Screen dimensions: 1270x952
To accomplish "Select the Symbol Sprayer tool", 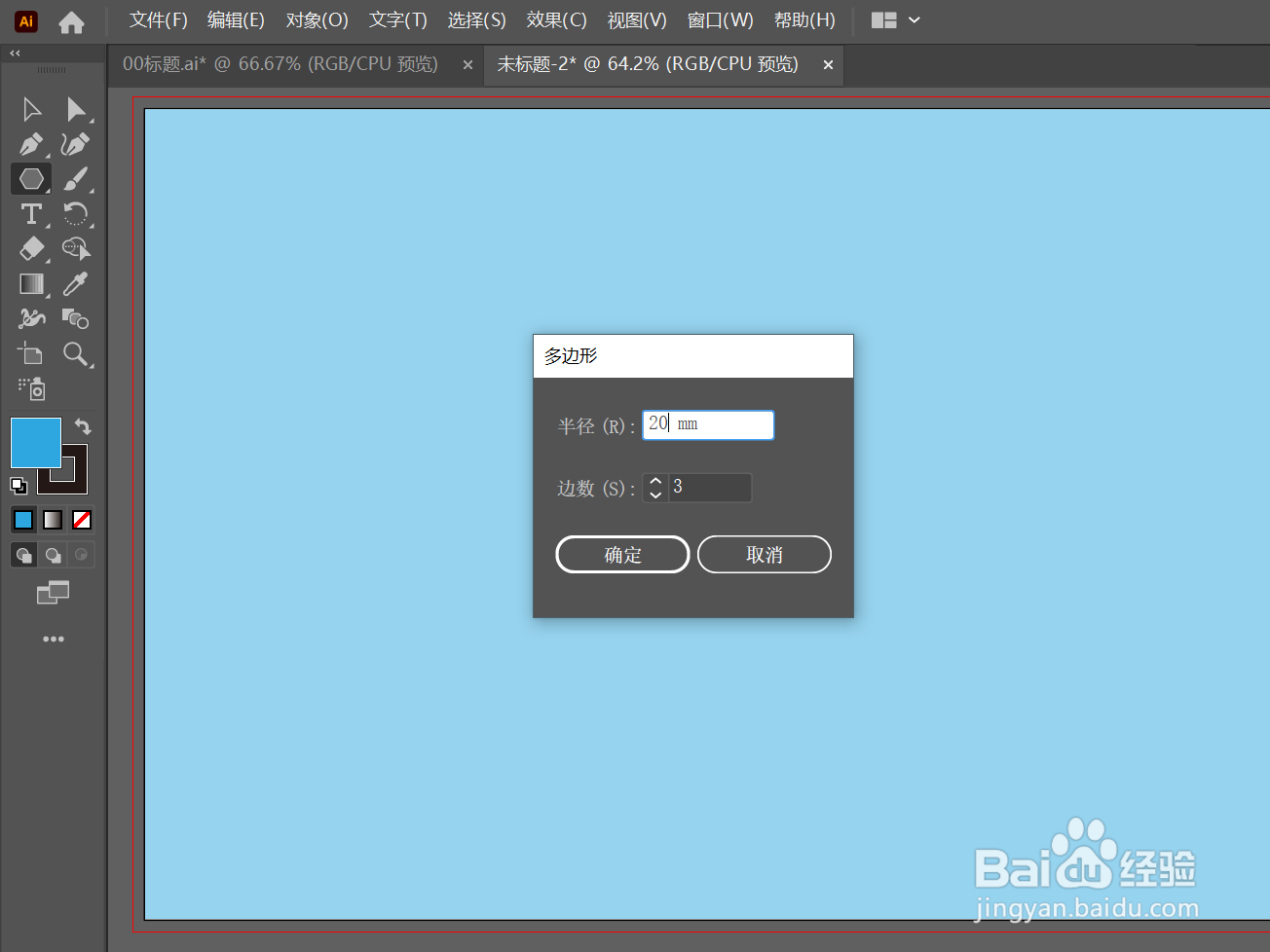I will [31, 388].
